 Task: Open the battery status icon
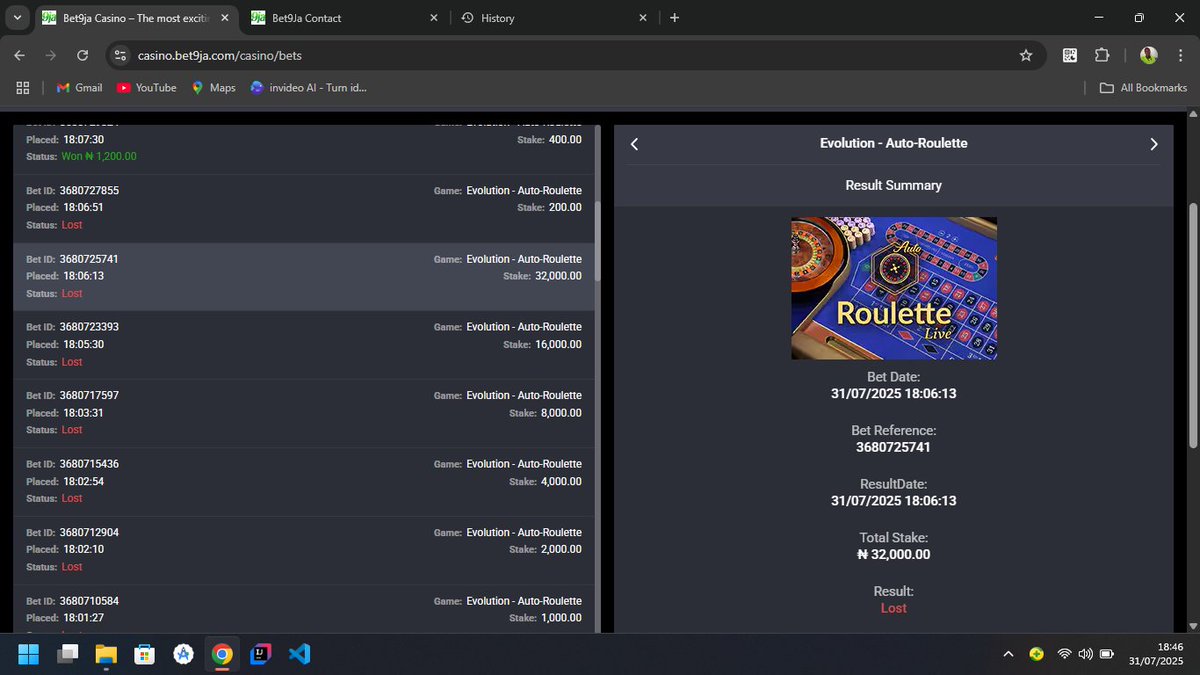tap(1107, 654)
